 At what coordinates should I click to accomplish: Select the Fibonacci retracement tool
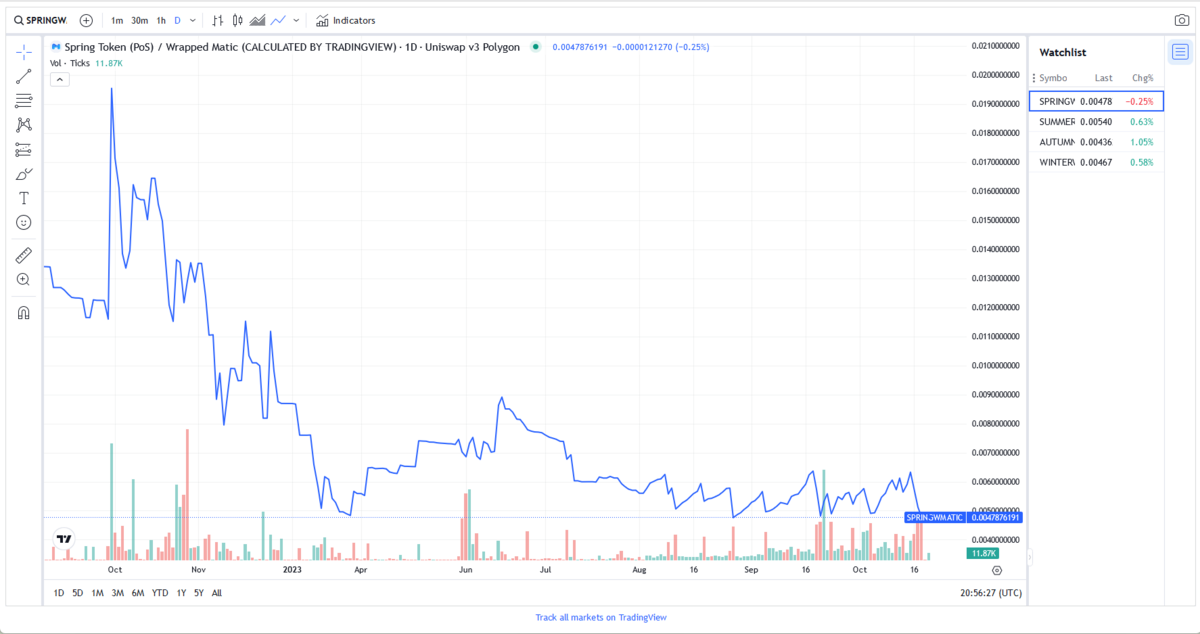[24, 101]
